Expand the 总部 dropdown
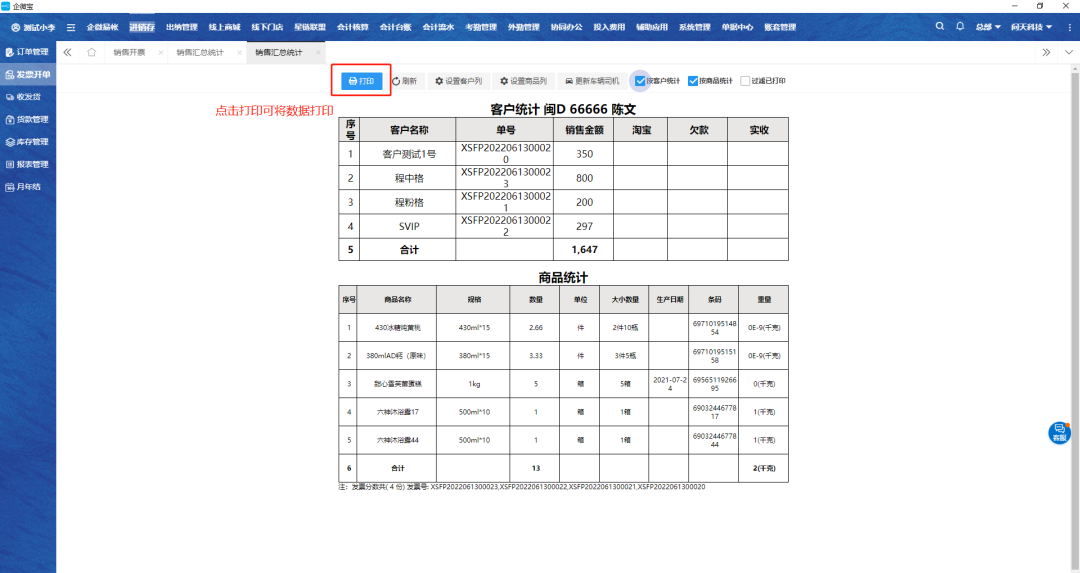The image size is (1080, 573). pyautogui.click(x=988, y=26)
